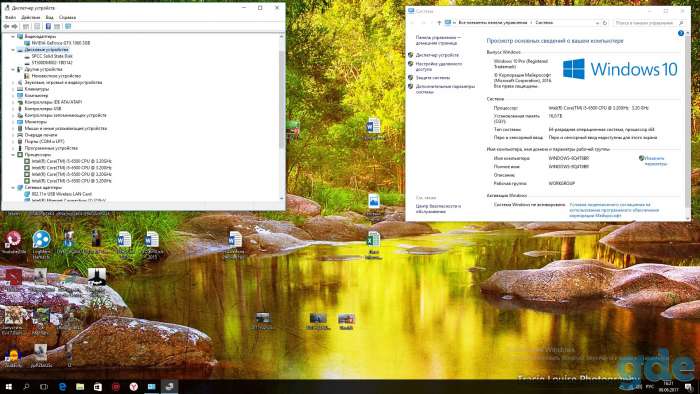The width and height of the screenshot is (700, 394).
Task: Click the Scan for hardware changes icon
Action: (x=68, y=26)
